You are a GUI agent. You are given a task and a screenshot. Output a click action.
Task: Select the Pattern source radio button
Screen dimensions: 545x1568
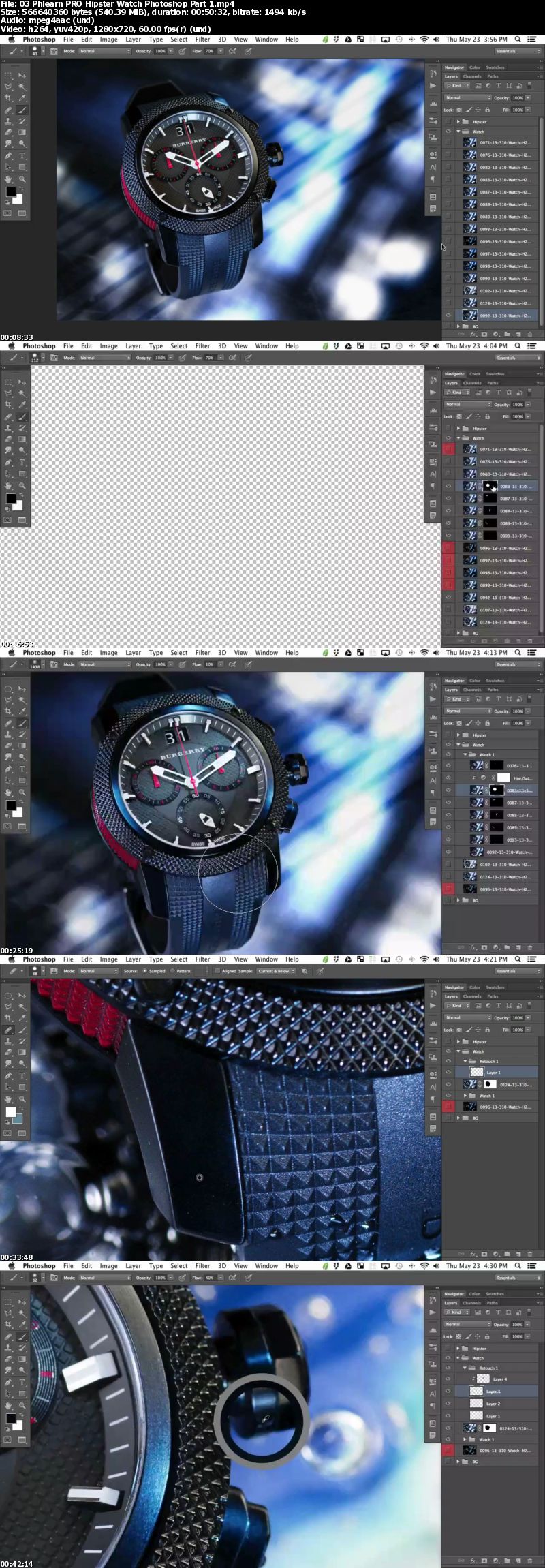click(x=173, y=971)
